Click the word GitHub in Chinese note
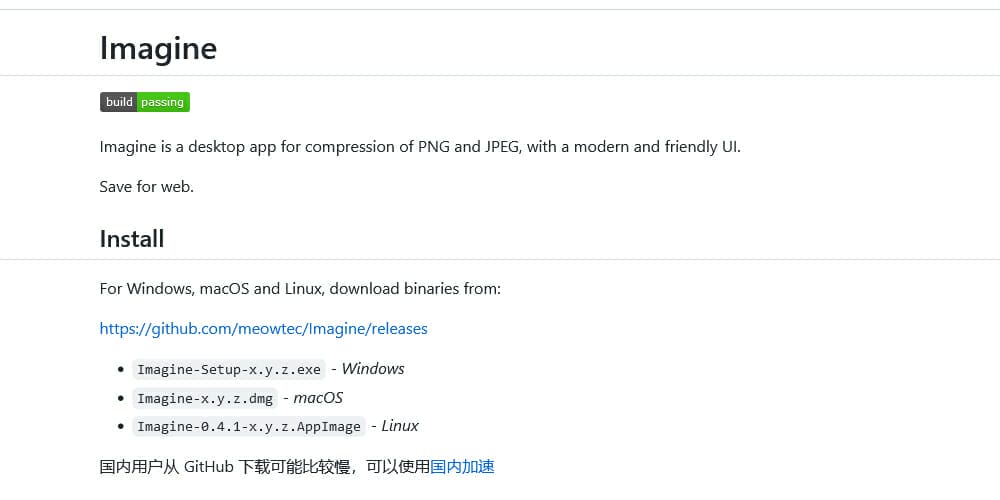 point(209,467)
